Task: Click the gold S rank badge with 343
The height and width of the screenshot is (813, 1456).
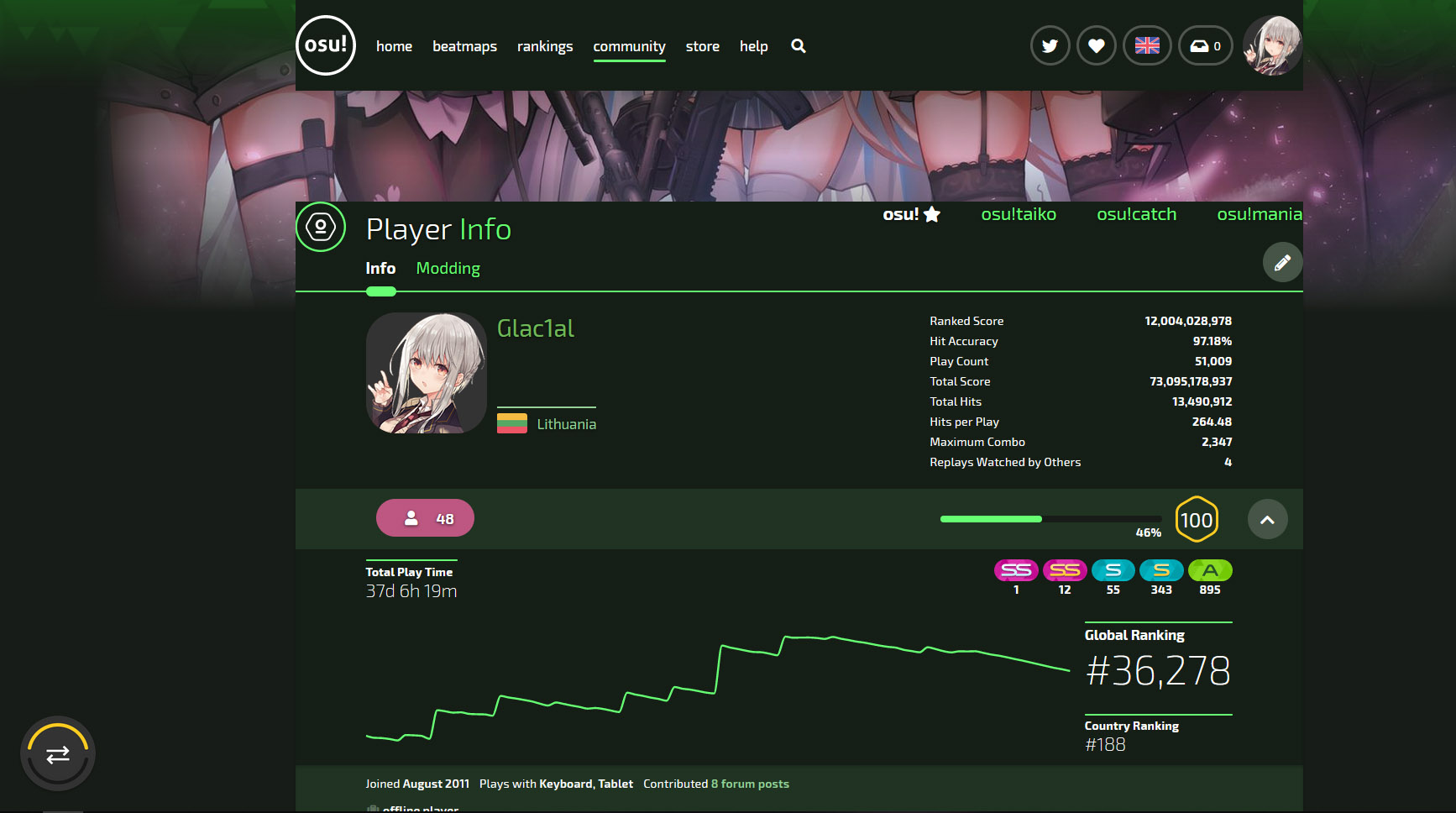Action: pos(1161,570)
